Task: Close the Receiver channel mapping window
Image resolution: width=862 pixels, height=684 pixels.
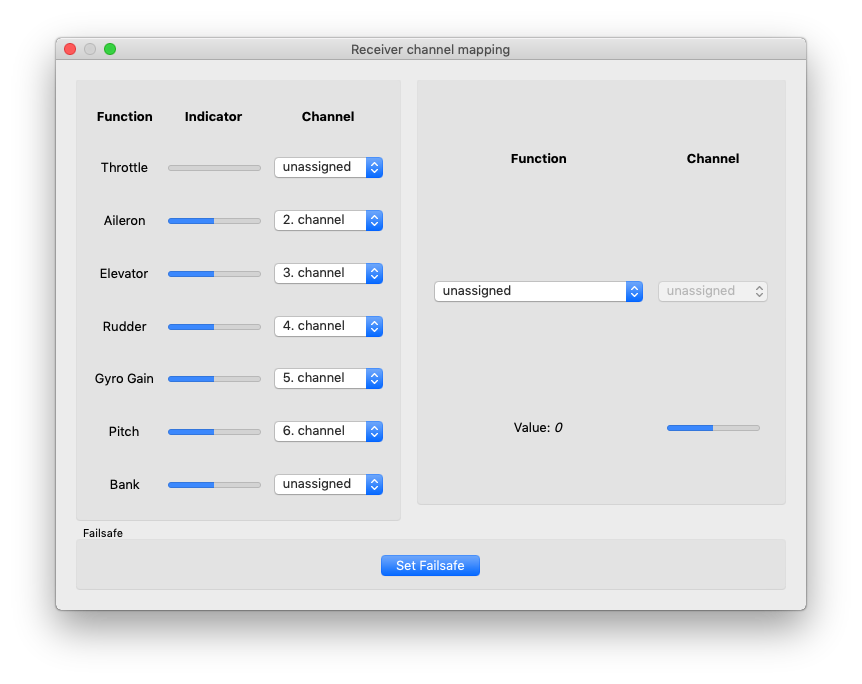Action: pos(70,49)
